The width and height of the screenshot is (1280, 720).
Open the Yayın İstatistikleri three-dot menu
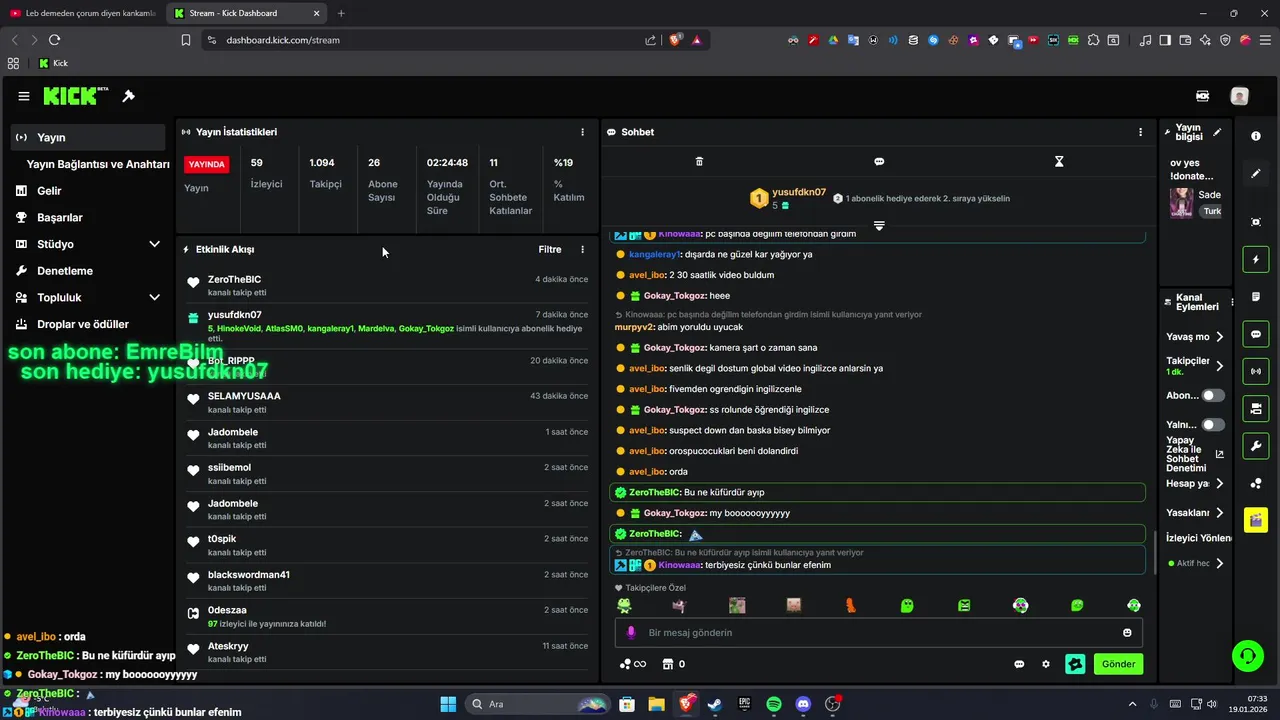[x=583, y=132]
